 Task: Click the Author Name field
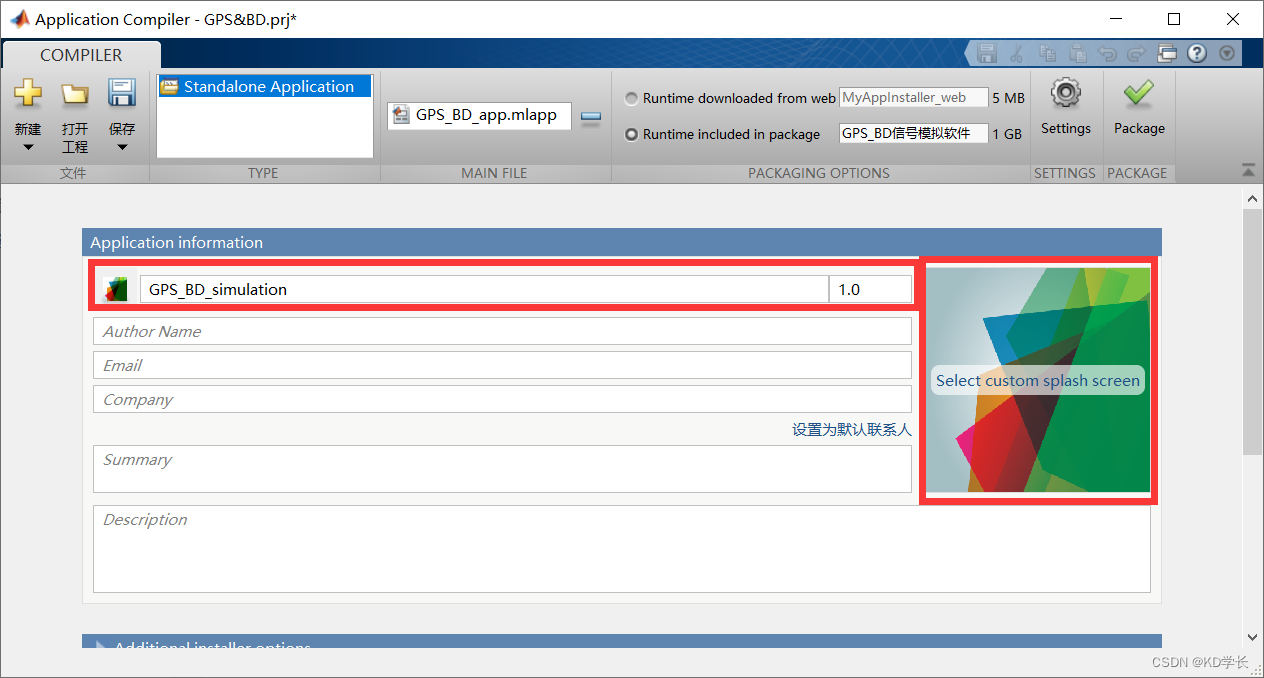point(502,331)
